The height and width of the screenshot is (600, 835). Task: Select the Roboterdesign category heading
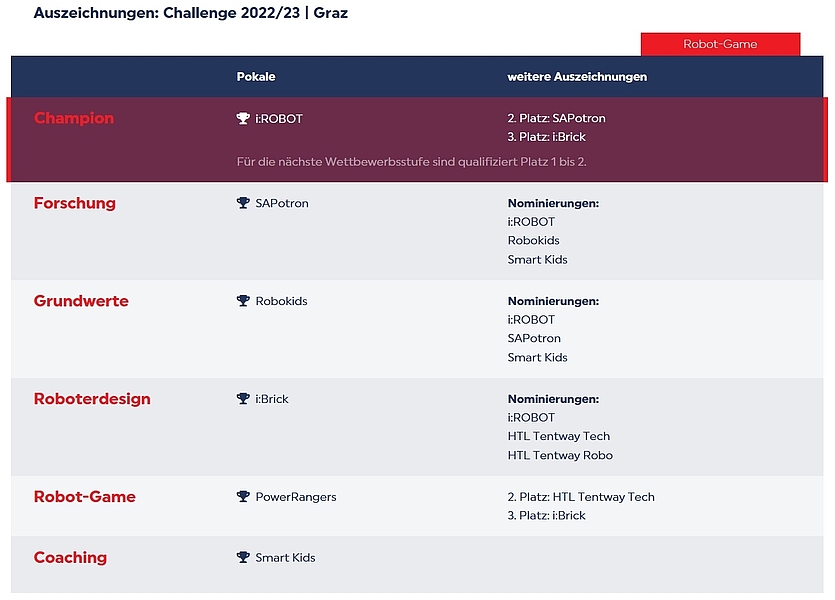[92, 399]
